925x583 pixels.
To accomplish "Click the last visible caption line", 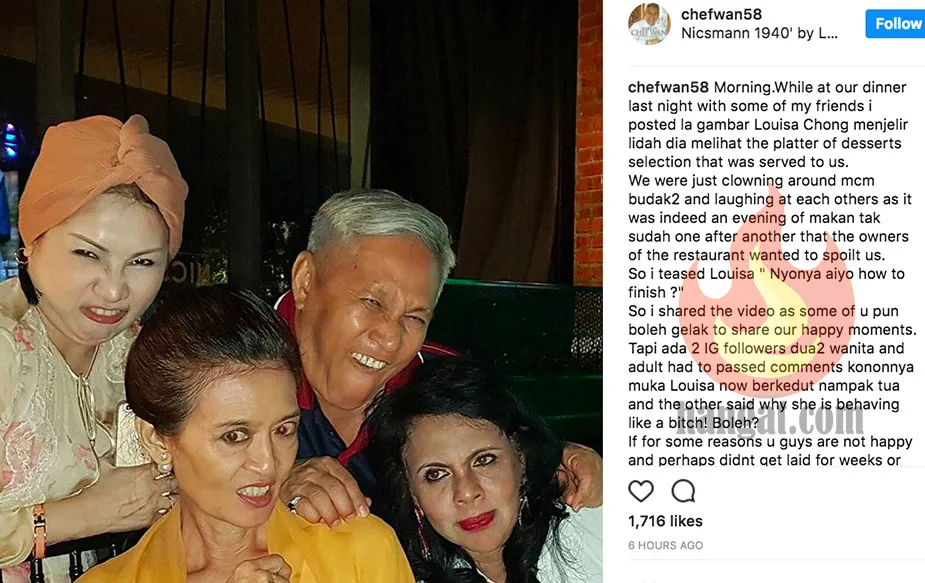I will pyautogui.click(x=764, y=460).
